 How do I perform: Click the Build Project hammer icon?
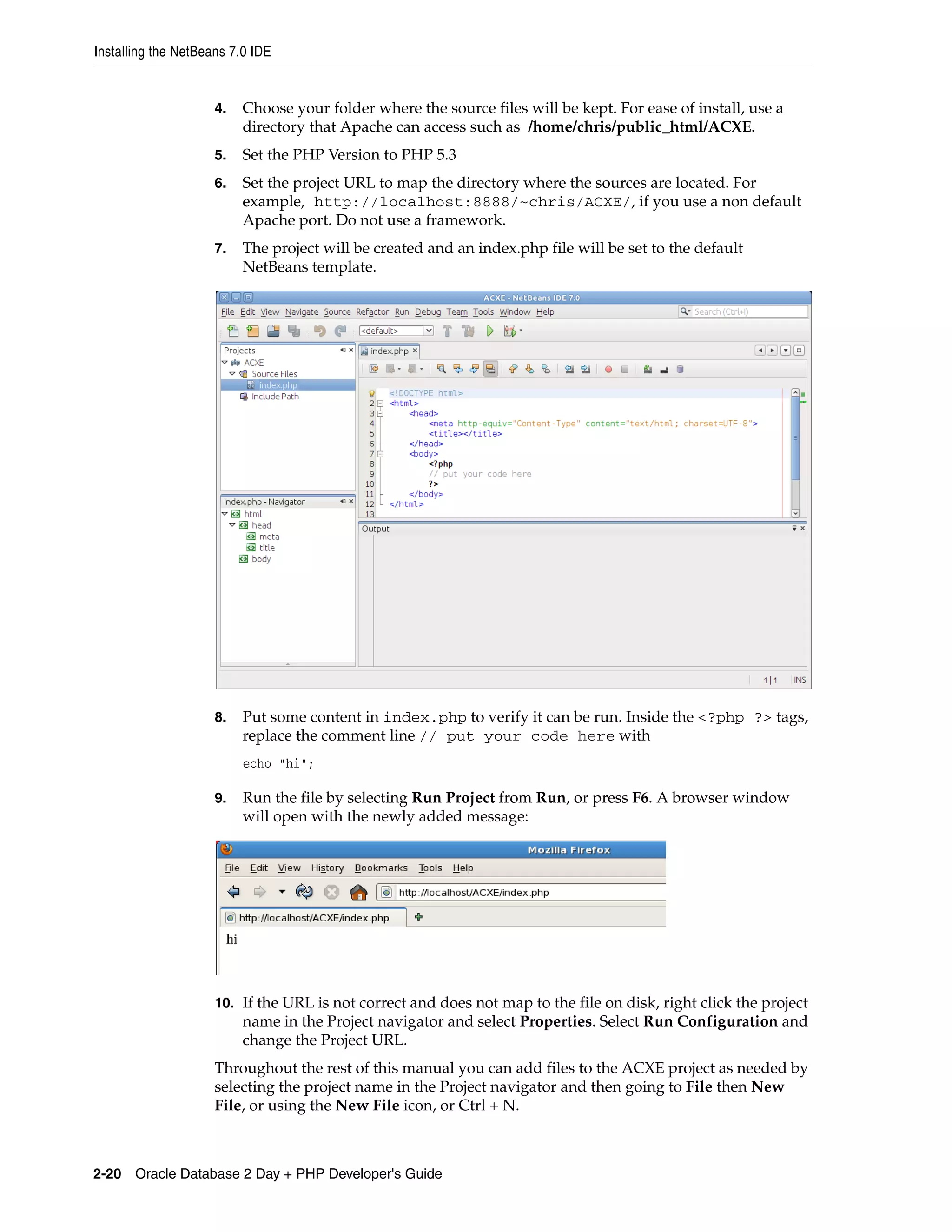tap(447, 331)
